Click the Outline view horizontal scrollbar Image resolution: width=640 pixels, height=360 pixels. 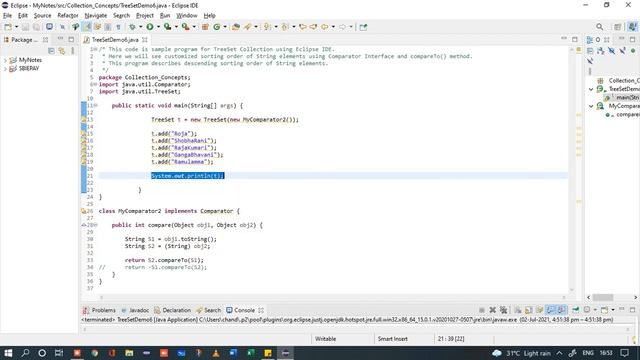coord(603,297)
